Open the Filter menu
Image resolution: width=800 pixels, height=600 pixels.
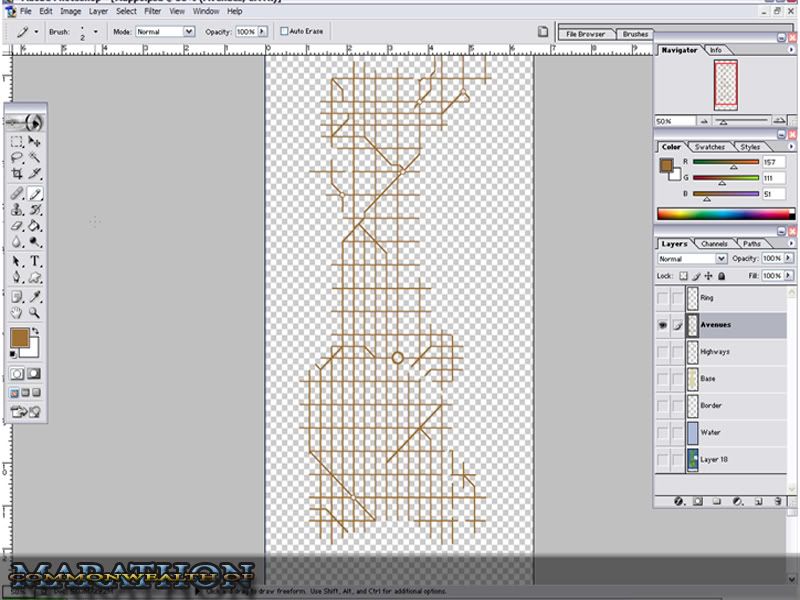152,11
